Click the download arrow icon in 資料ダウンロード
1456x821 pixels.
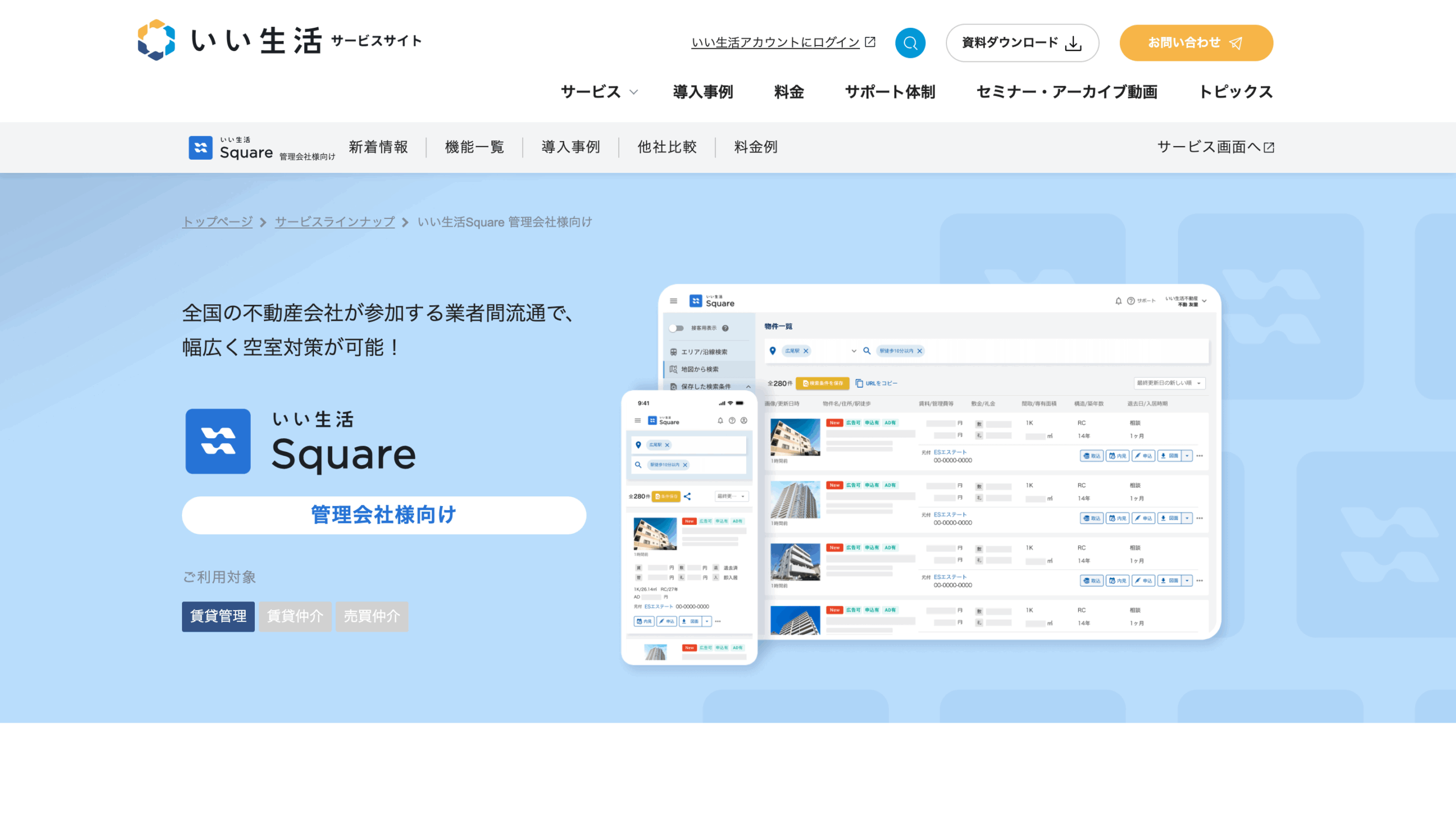pos(1073,43)
